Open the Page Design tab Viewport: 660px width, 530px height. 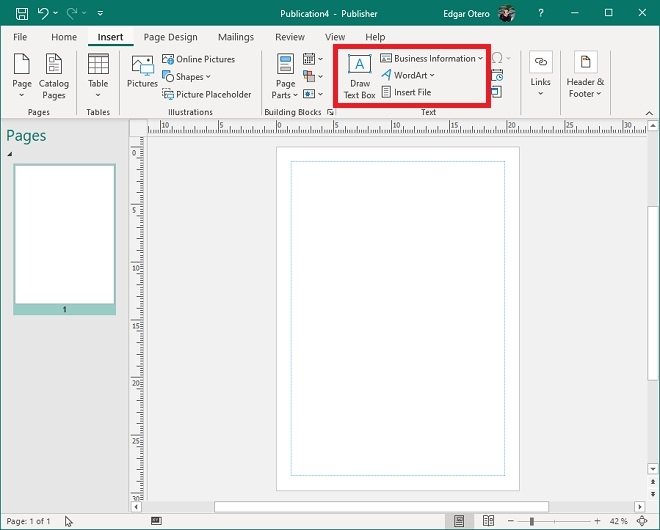(170, 37)
